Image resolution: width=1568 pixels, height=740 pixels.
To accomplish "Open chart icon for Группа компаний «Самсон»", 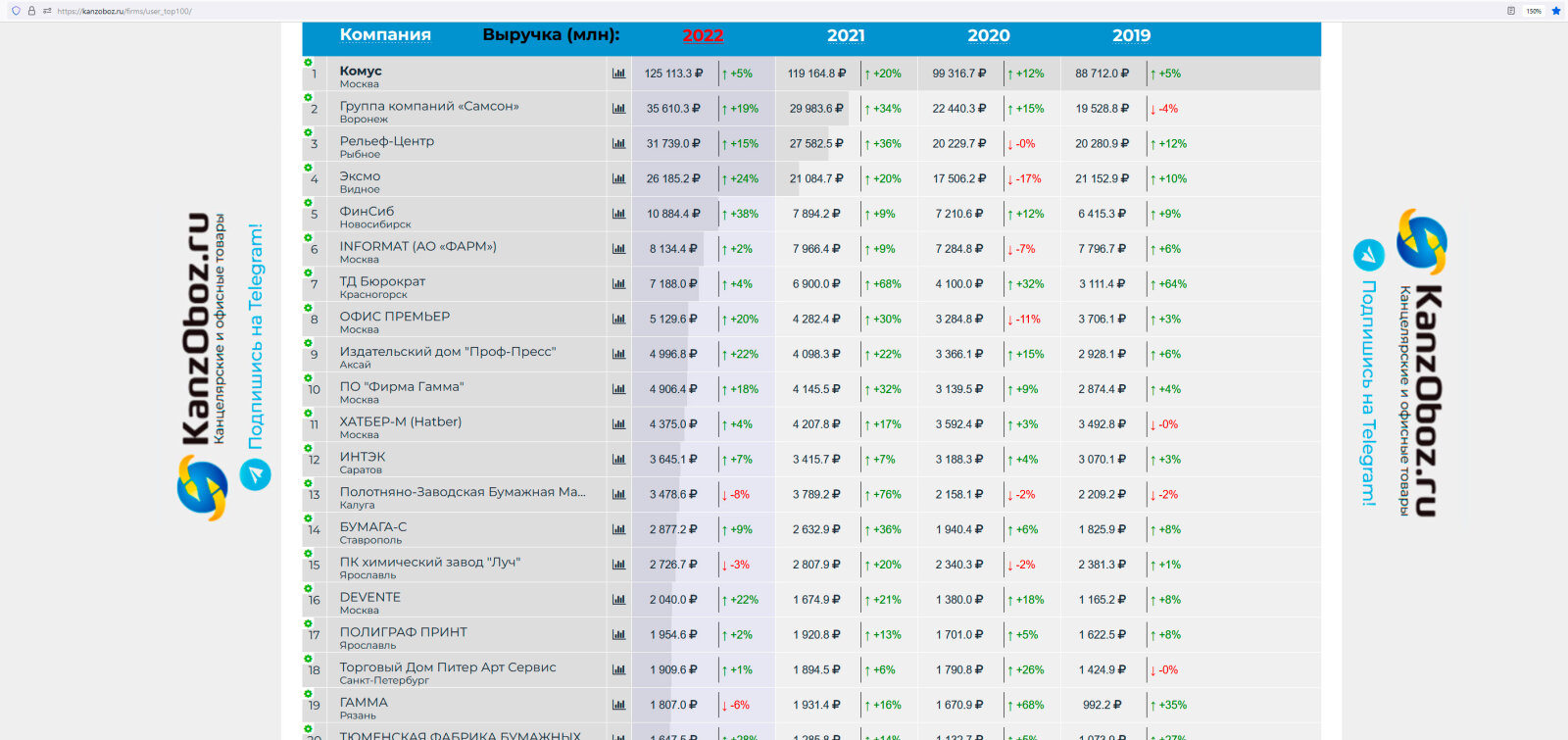I will (618, 109).
